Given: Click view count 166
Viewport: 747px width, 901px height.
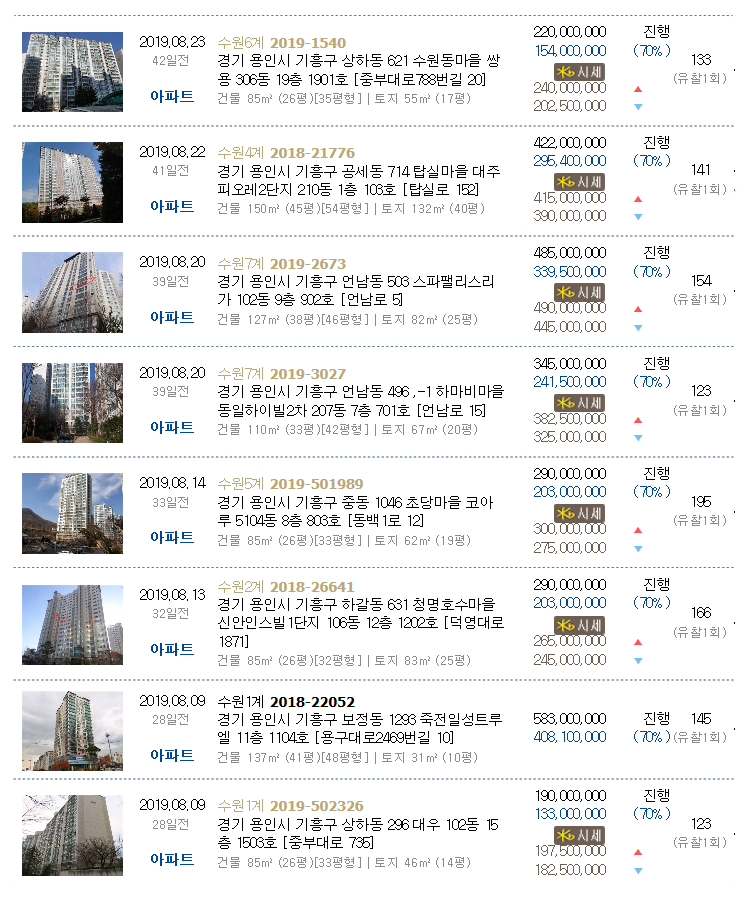Looking at the screenshot, I should (x=701, y=613).
